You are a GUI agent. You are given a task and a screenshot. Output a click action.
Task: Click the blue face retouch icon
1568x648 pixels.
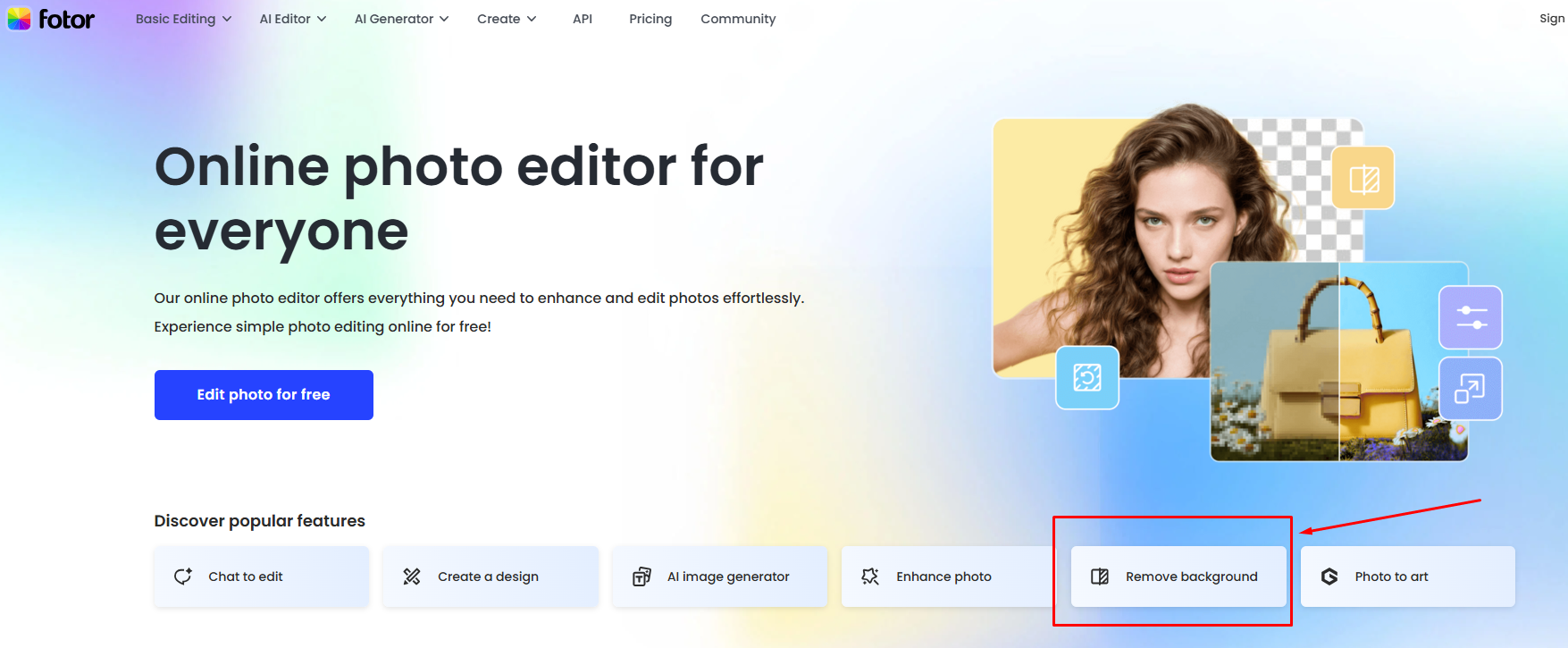coord(1087,378)
